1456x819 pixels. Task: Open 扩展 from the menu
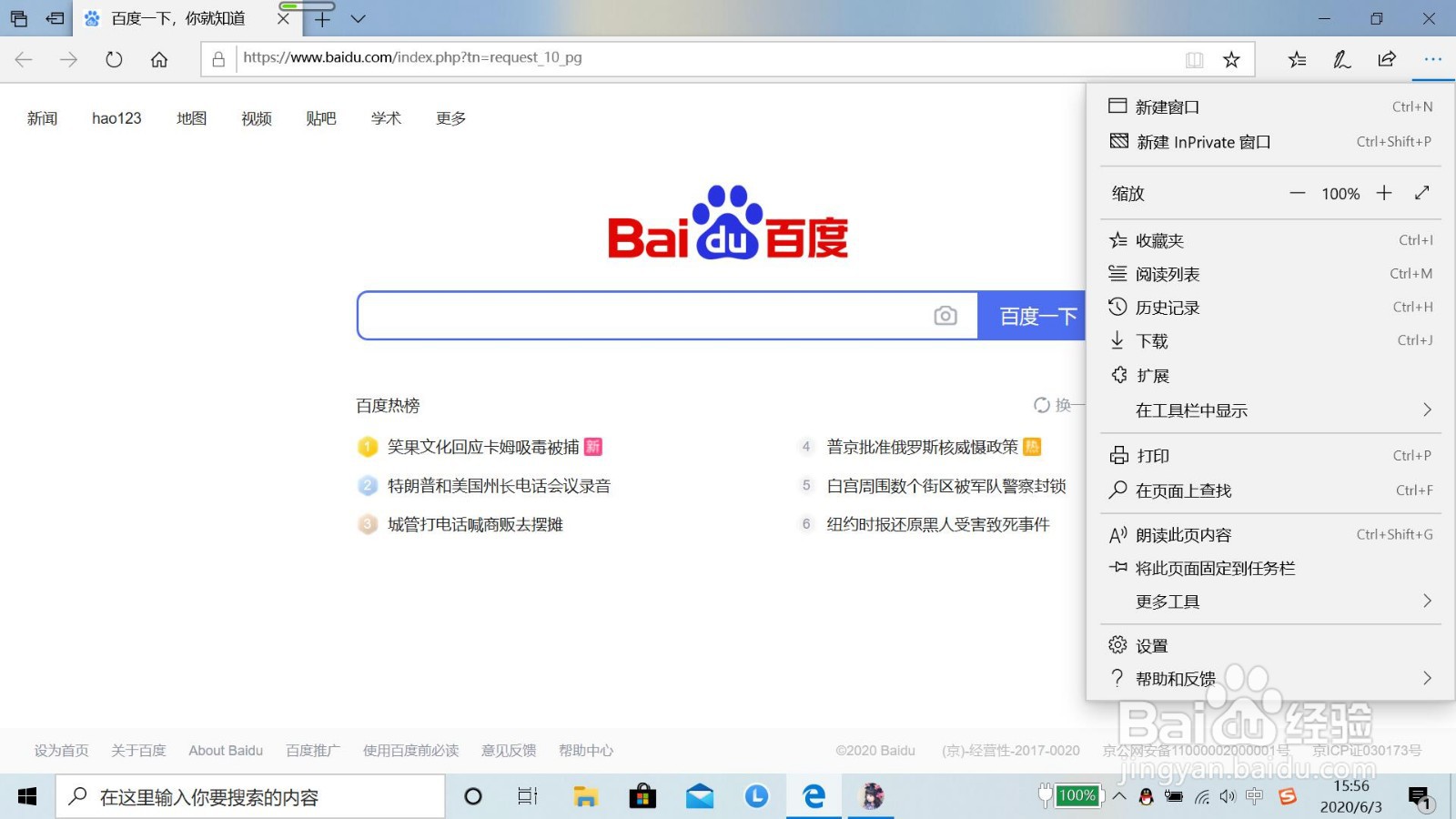point(1270,376)
